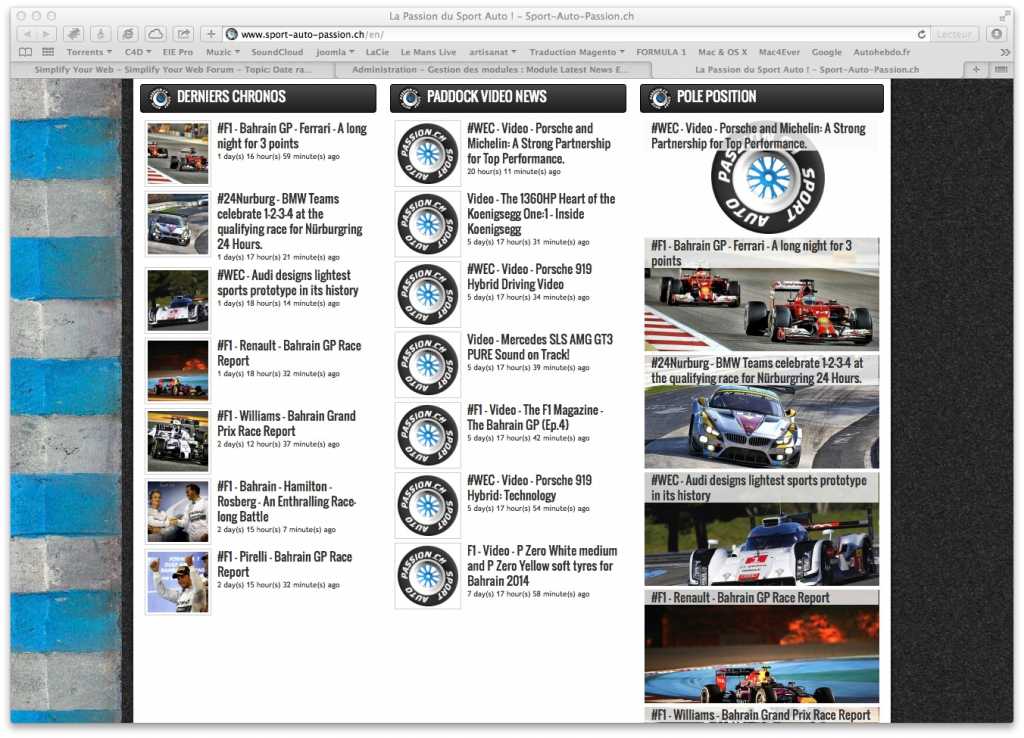Click the iCloud tabs cloud icon

155,34
